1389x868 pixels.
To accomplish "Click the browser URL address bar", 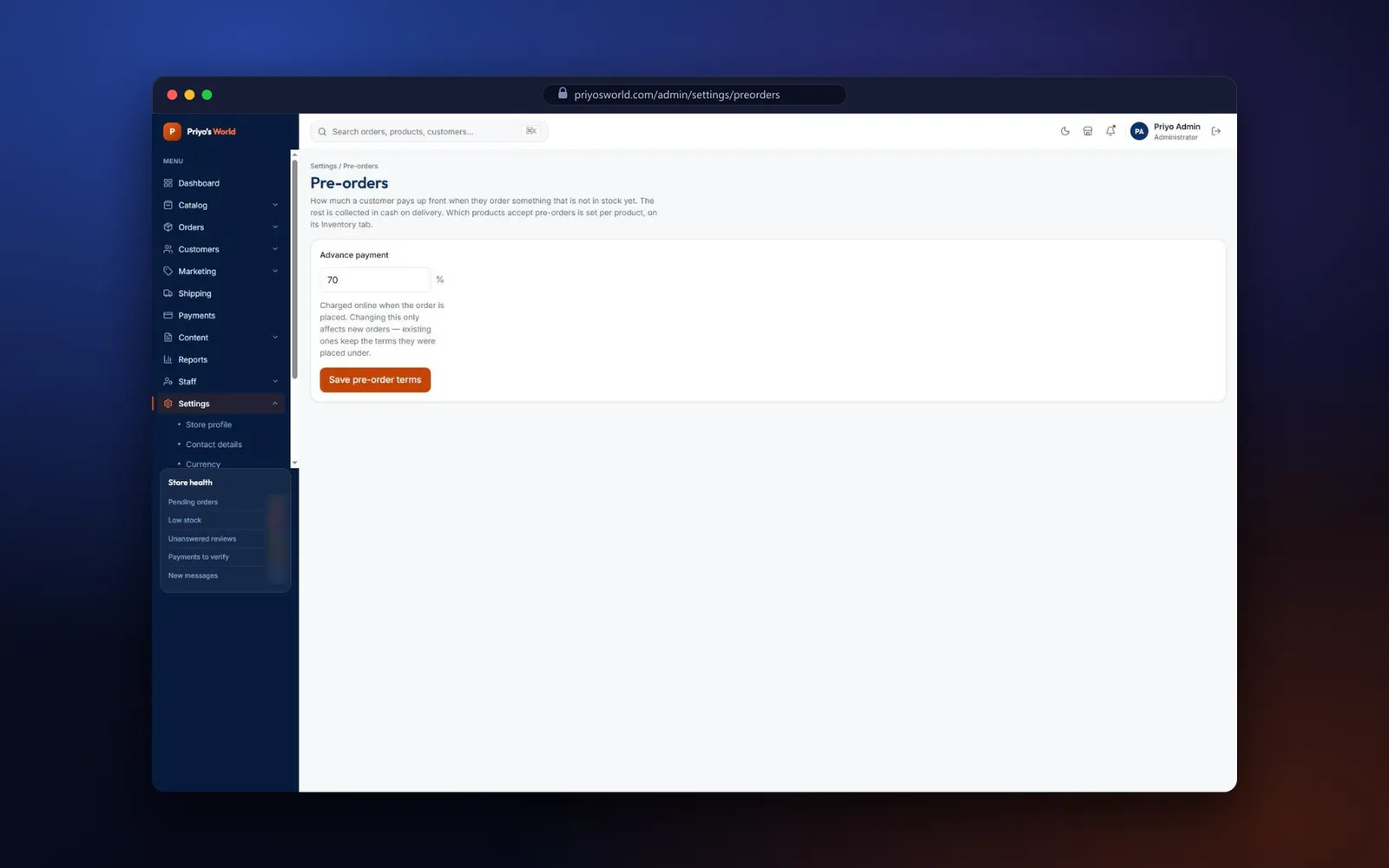I will point(694,95).
